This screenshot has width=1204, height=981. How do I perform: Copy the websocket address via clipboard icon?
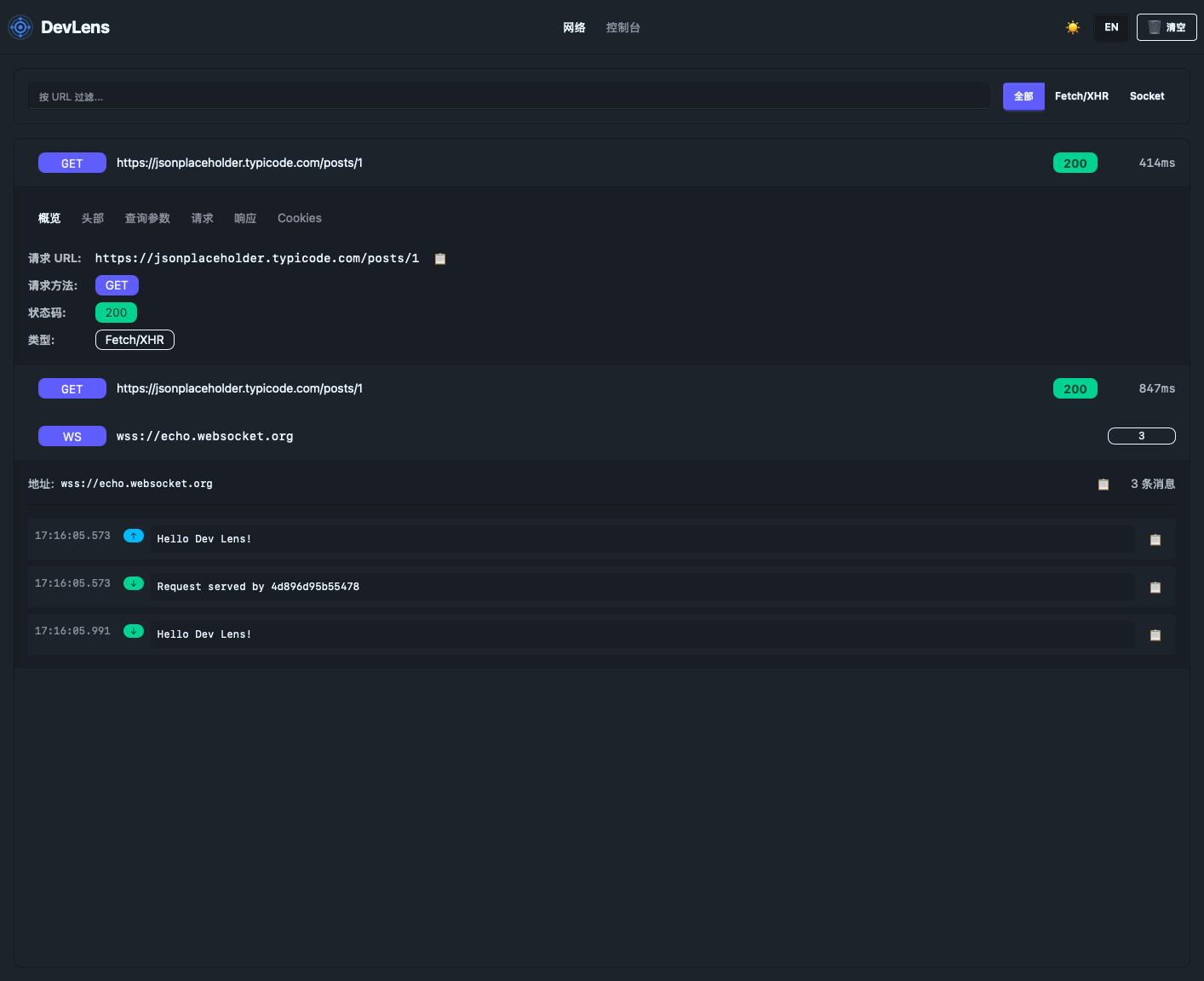[1104, 485]
